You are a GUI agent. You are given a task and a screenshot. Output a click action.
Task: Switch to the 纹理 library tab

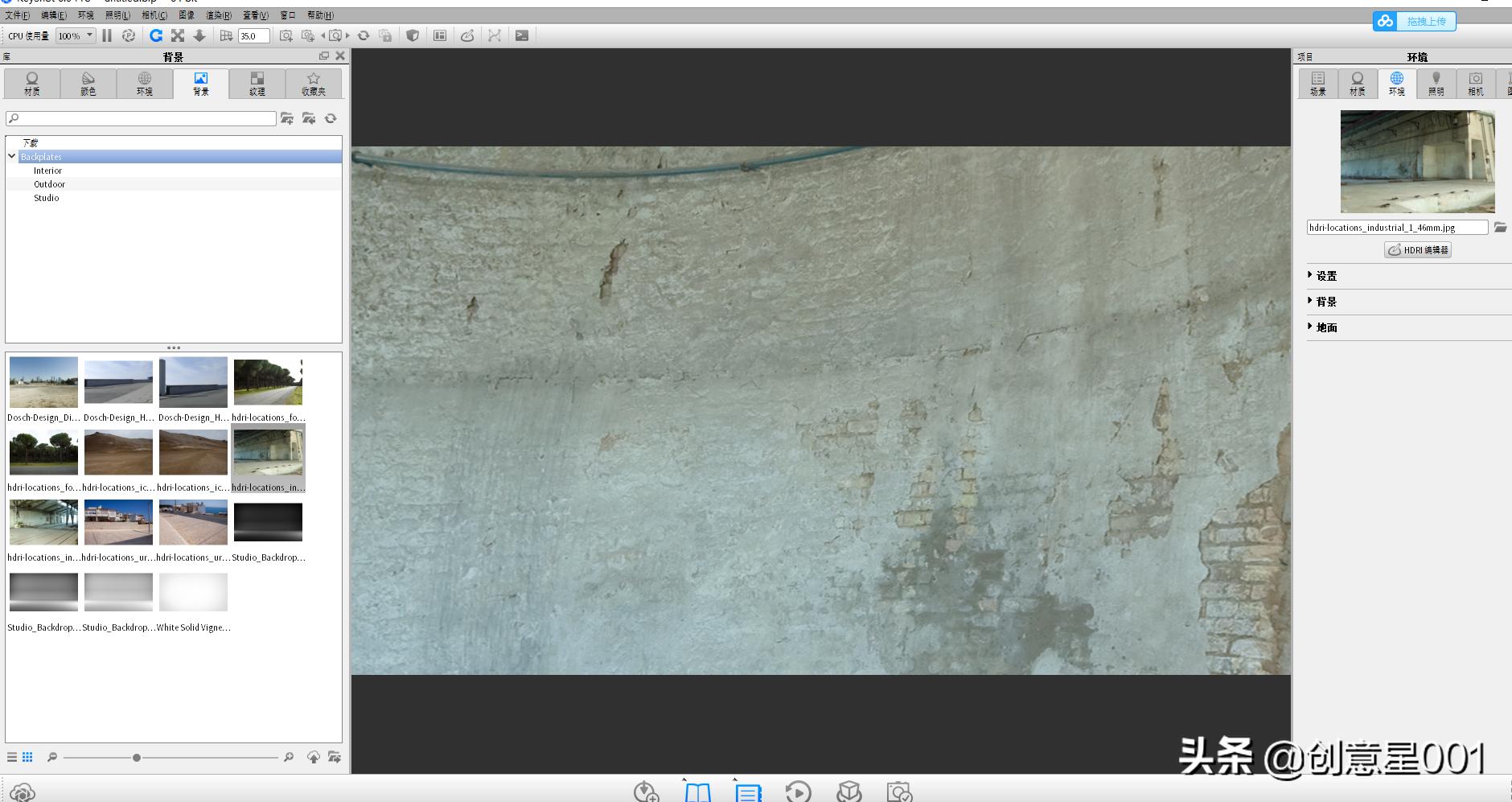tap(257, 84)
